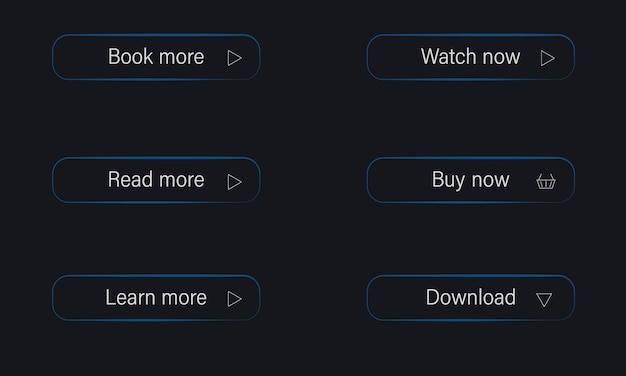Viewport: 626px width, 376px height.
Task: Click the "Learn more" text label
Action: tap(156, 297)
